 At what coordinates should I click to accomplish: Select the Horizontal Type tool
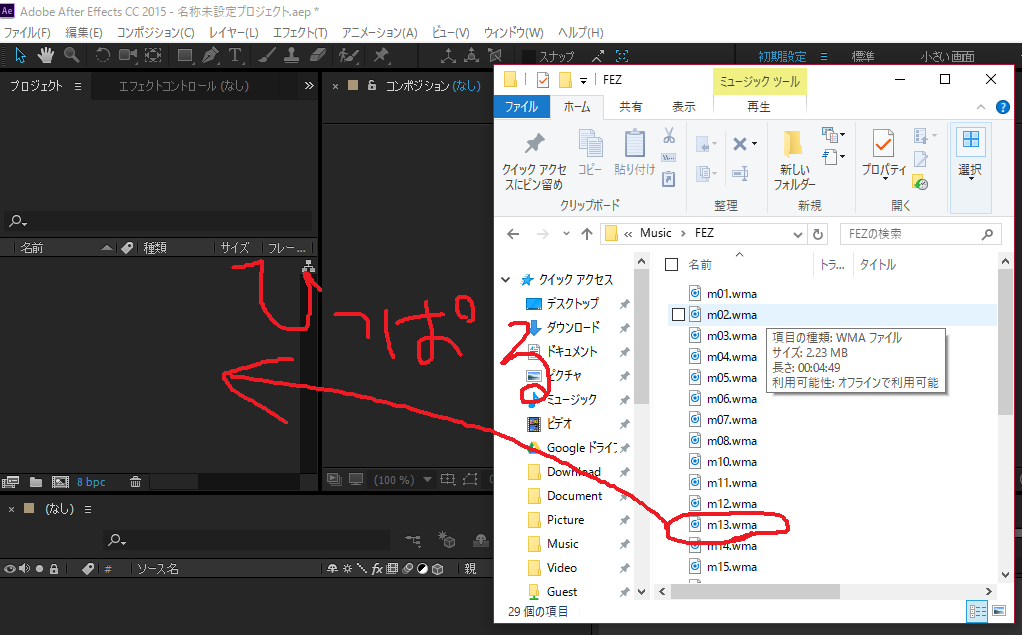tap(235, 55)
